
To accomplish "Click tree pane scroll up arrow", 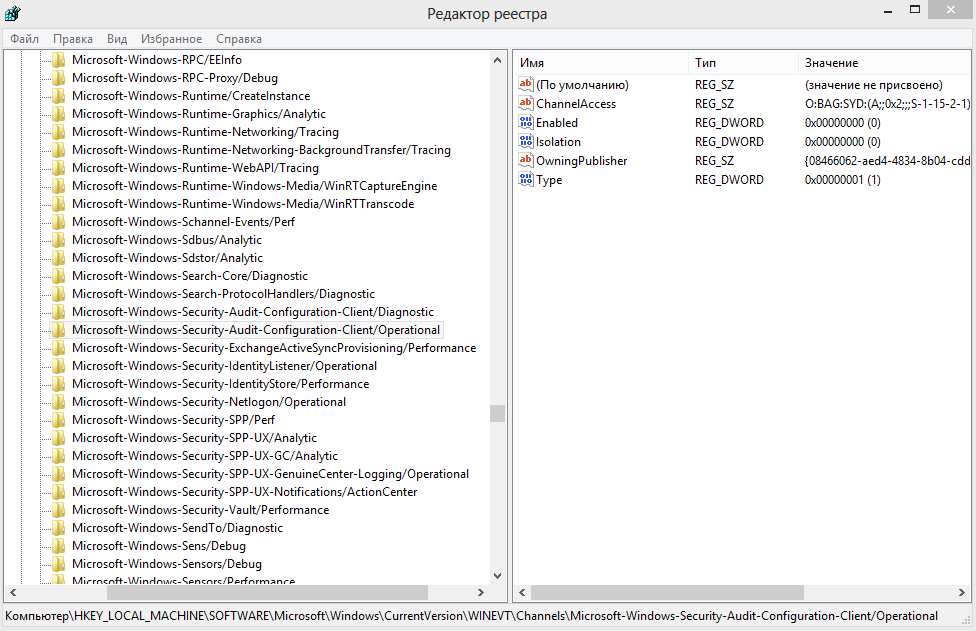I will 497,60.
